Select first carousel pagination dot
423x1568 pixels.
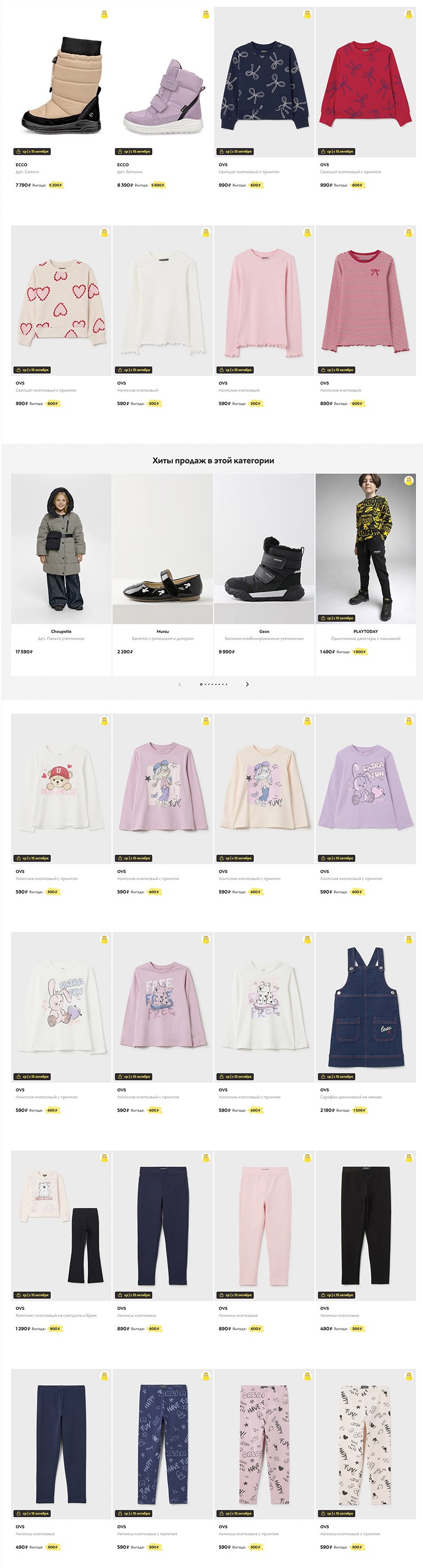(201, 684)
